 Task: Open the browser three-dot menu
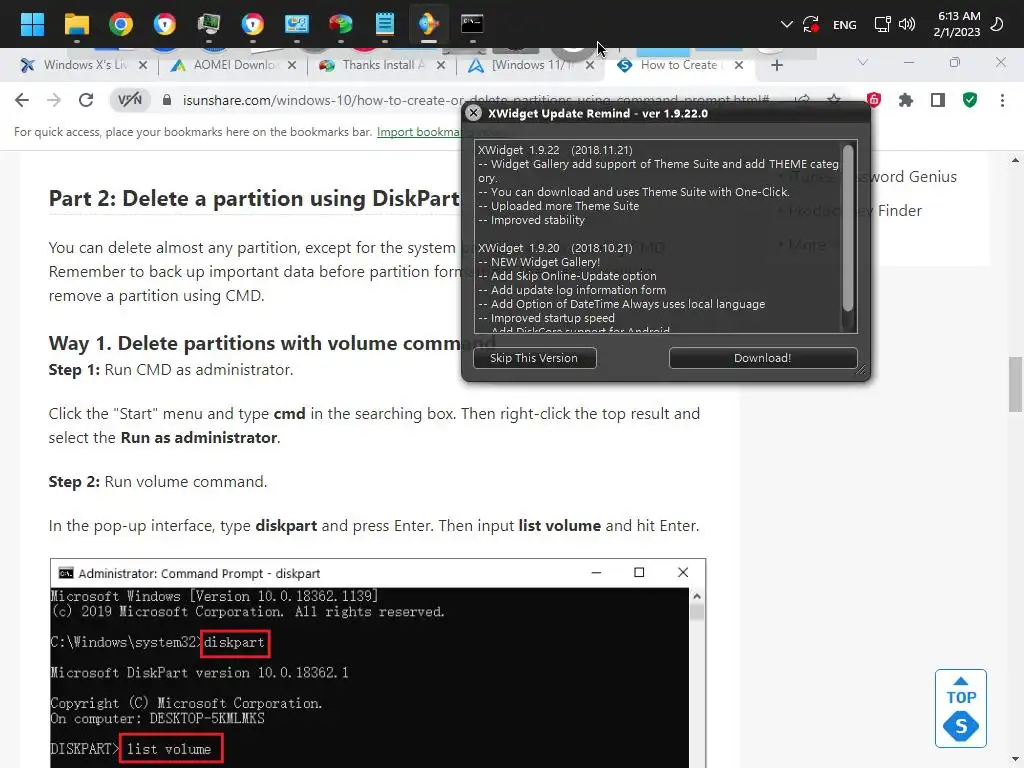tap(1002, 101)
